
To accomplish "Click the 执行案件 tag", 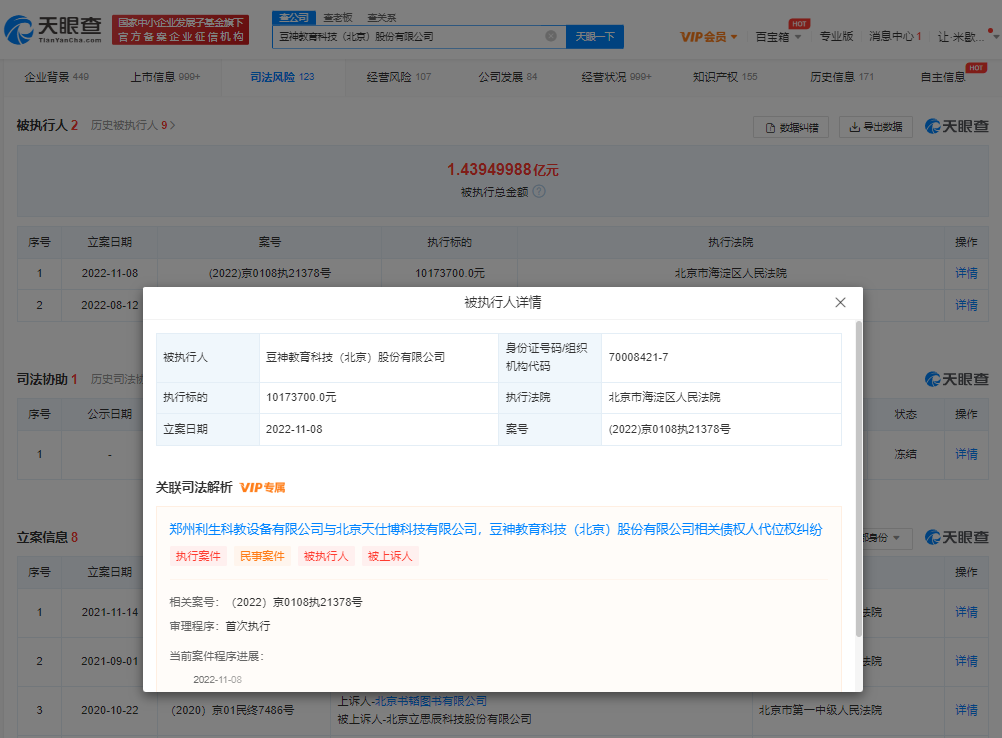I will click(198, 556).
